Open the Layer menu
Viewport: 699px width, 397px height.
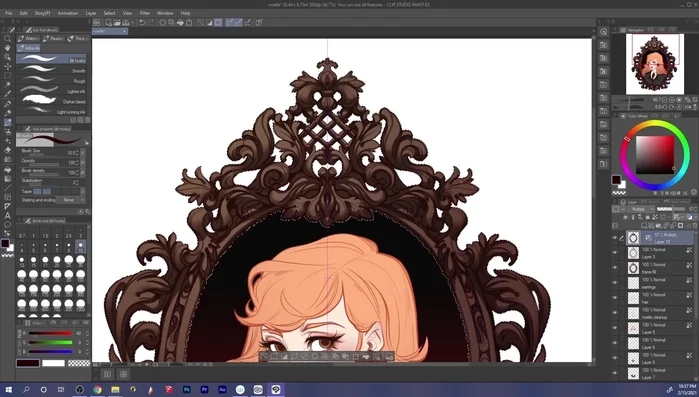91,13
